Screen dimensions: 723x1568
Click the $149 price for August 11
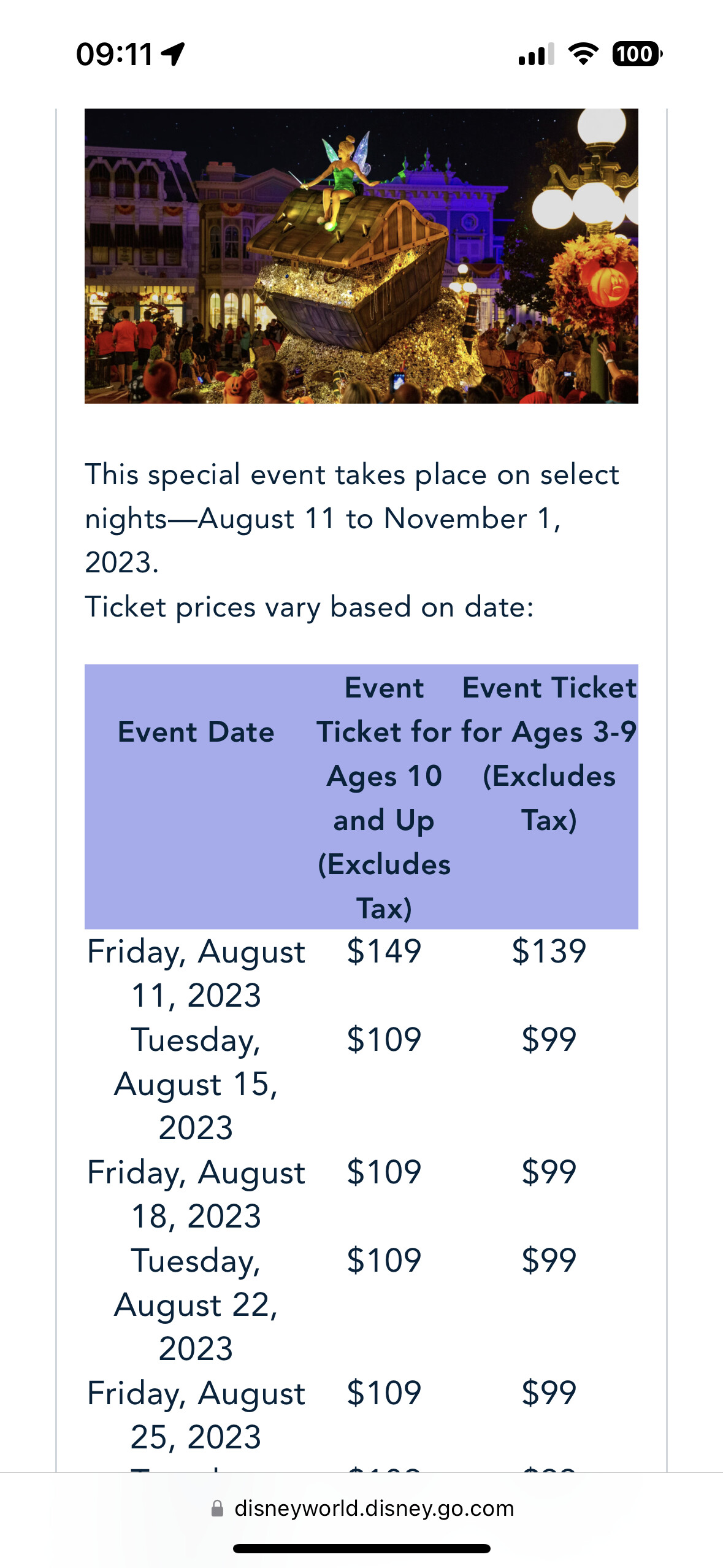[384, 951]
